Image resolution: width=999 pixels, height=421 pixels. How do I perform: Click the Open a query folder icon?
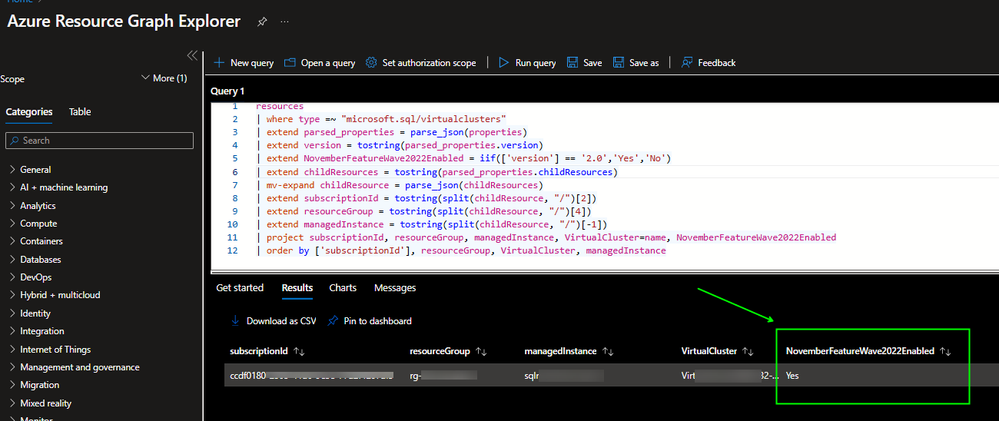point(290,62)
